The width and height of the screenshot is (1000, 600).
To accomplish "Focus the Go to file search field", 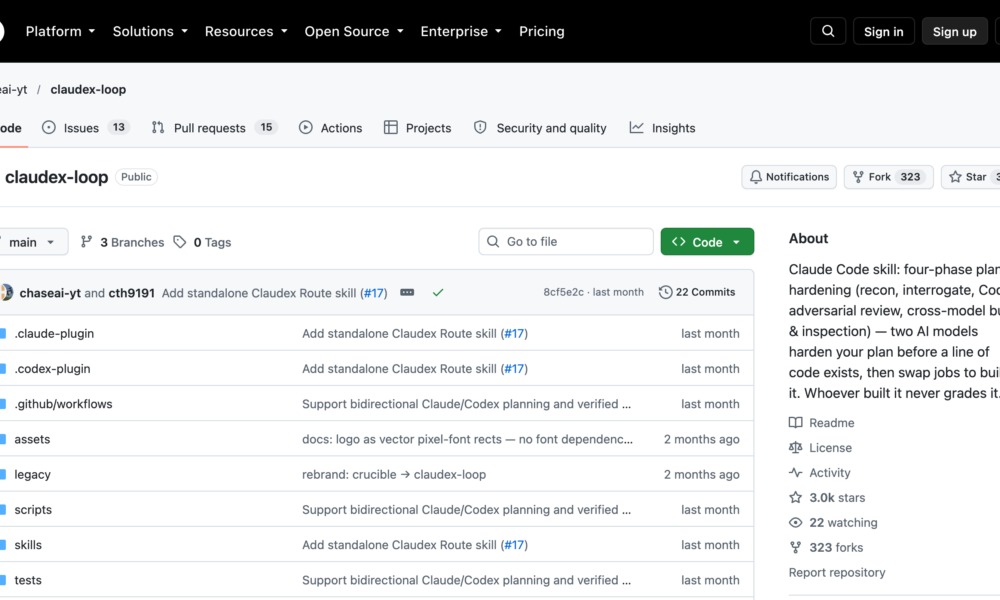I will point(566,242).
